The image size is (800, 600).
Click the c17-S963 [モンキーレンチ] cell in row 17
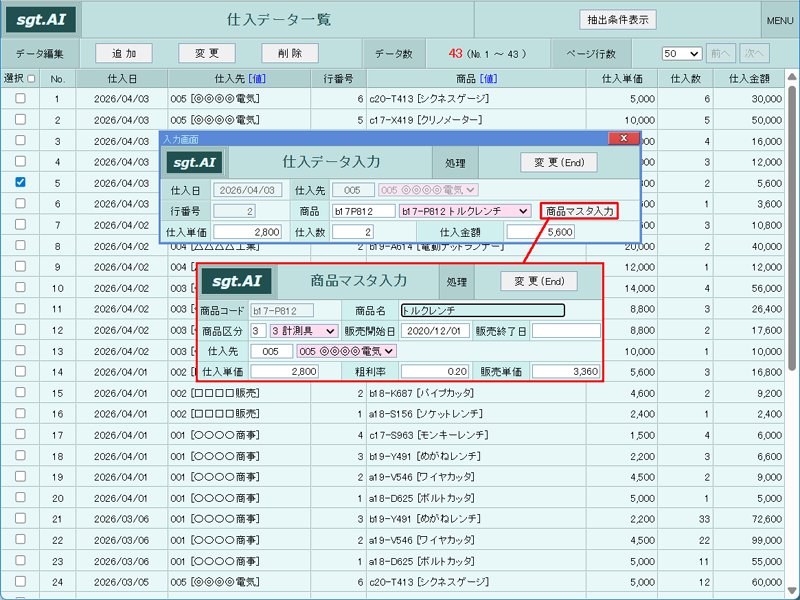click(476, 435)
